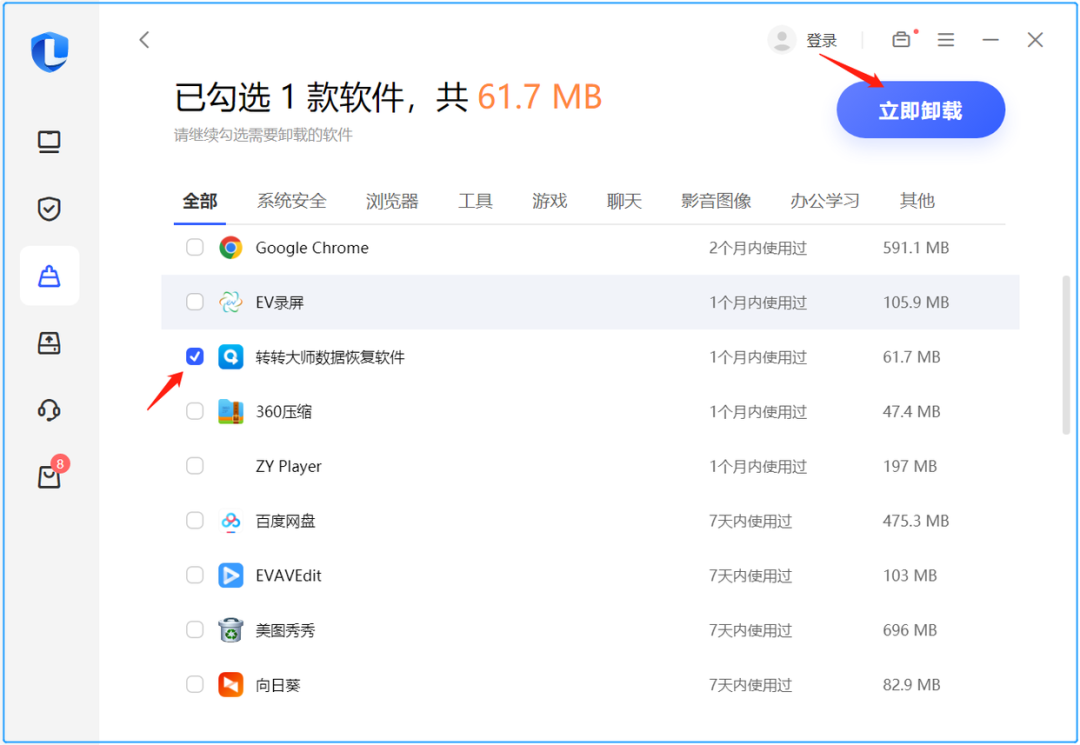Click the 591.1 MB size value

916,248
